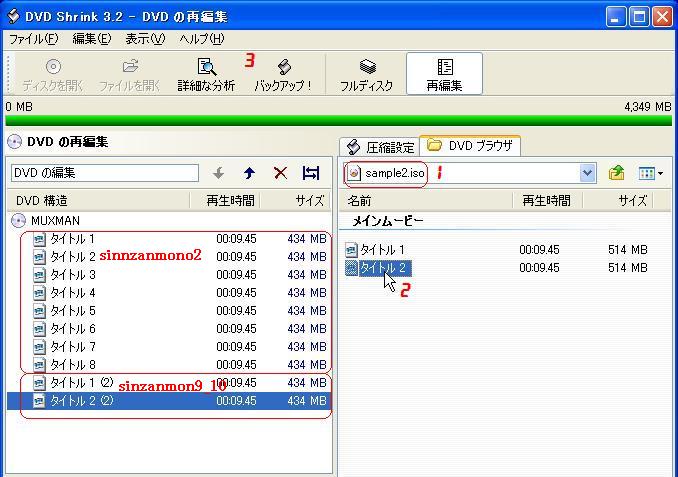
Task: Click 00:09.45 duration of browser タイトル 2
Action: point(539,268)
